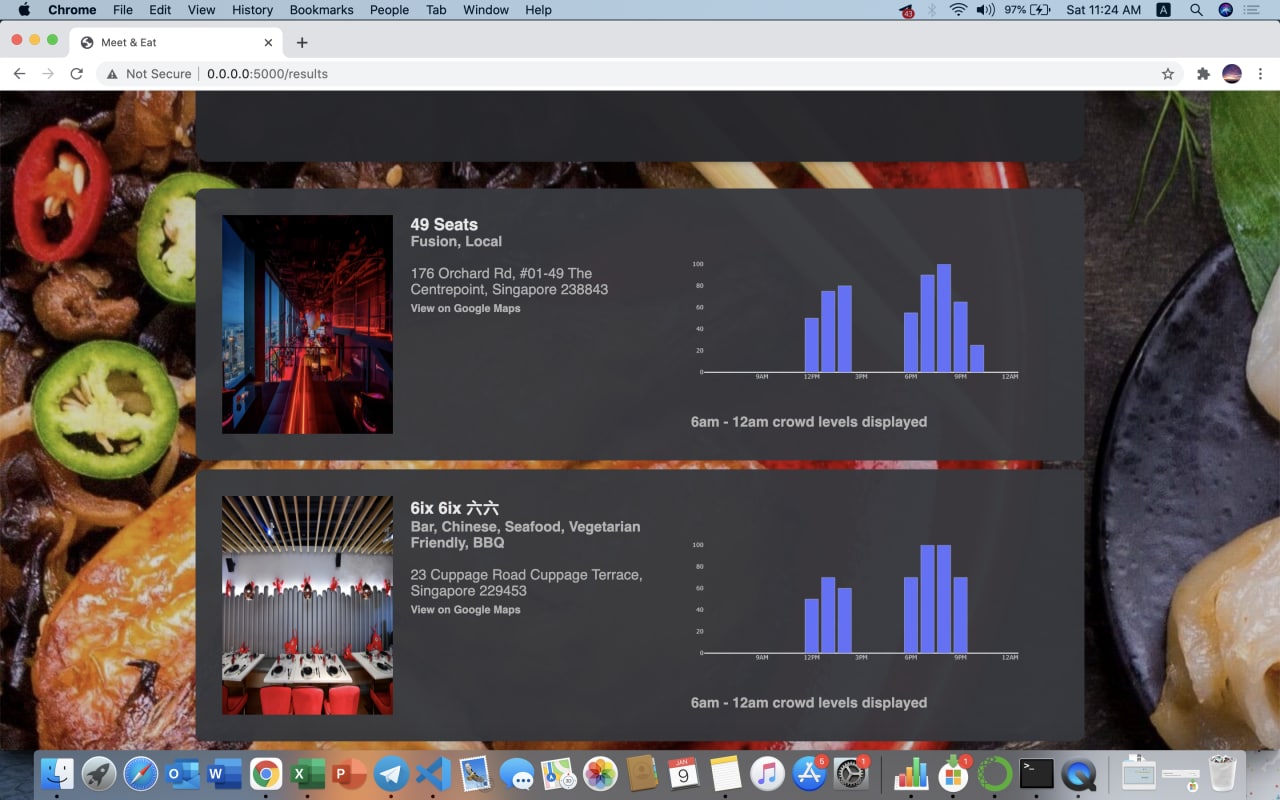Click the tallest bar in 49 Seats chart
This screenshot has width=1280, height=800.
tap(944, 318)
